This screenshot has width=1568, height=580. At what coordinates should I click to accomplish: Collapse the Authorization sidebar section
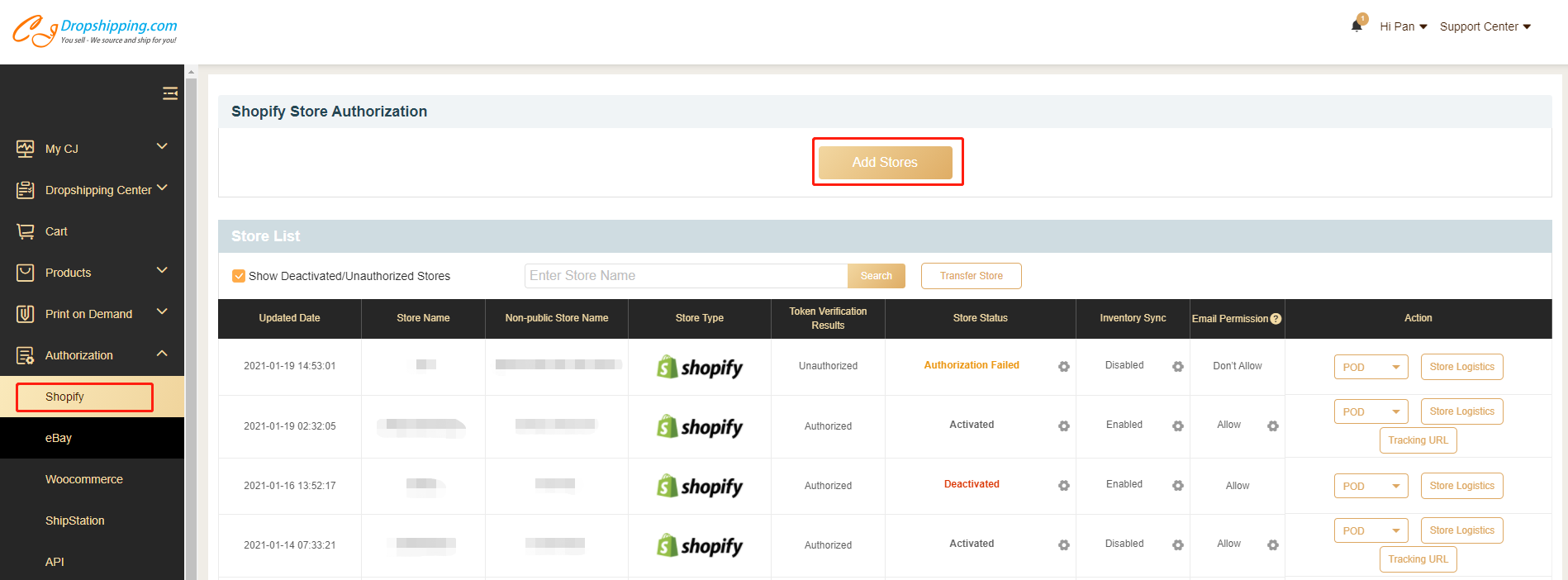tap(162, 354)
